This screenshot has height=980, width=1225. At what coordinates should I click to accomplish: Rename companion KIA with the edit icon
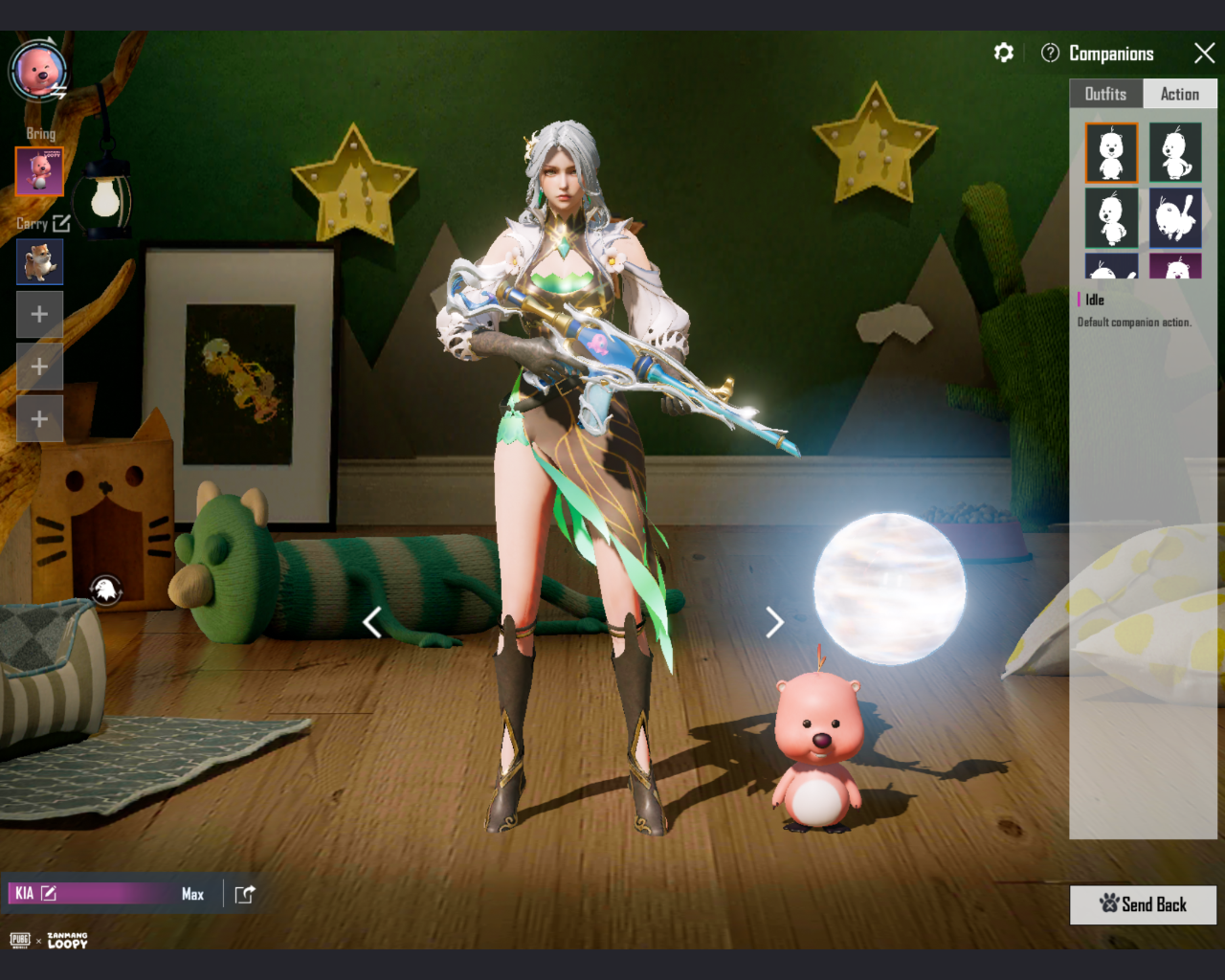click(49, 893)
